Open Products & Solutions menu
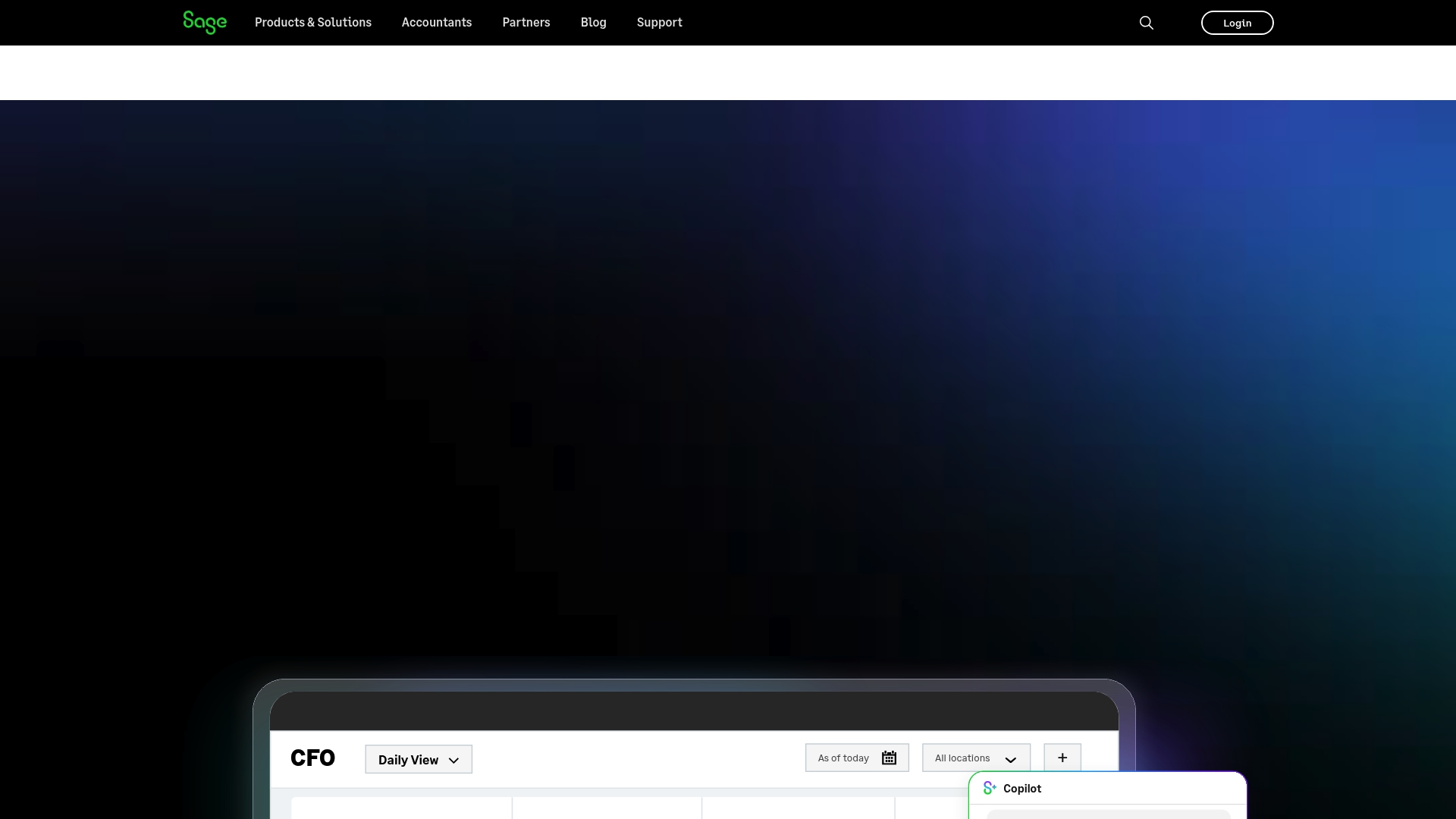The image size is (1456, 819). [x=313, y=22]
